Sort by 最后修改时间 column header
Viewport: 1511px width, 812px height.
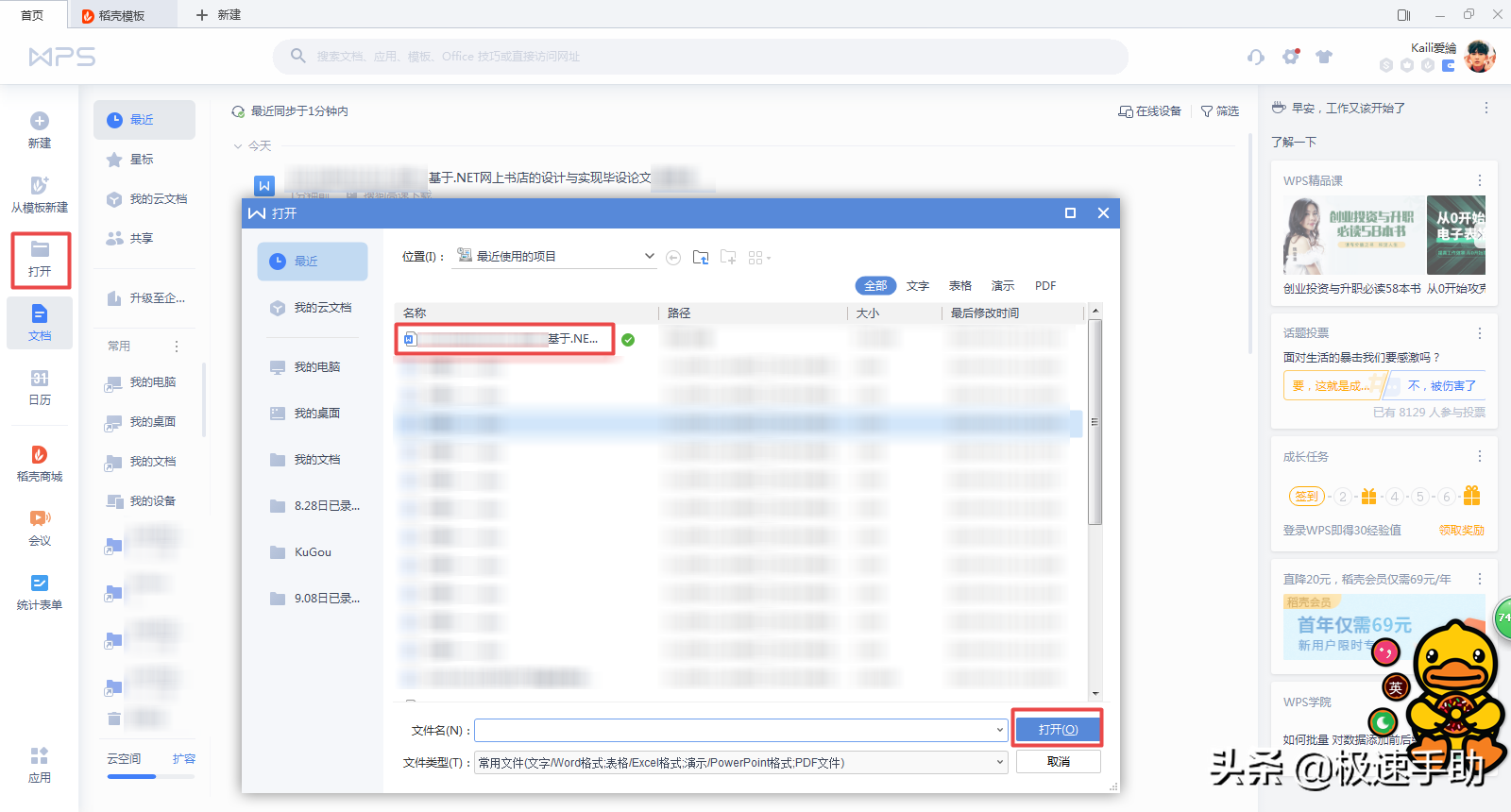(x=1012, y=313)
